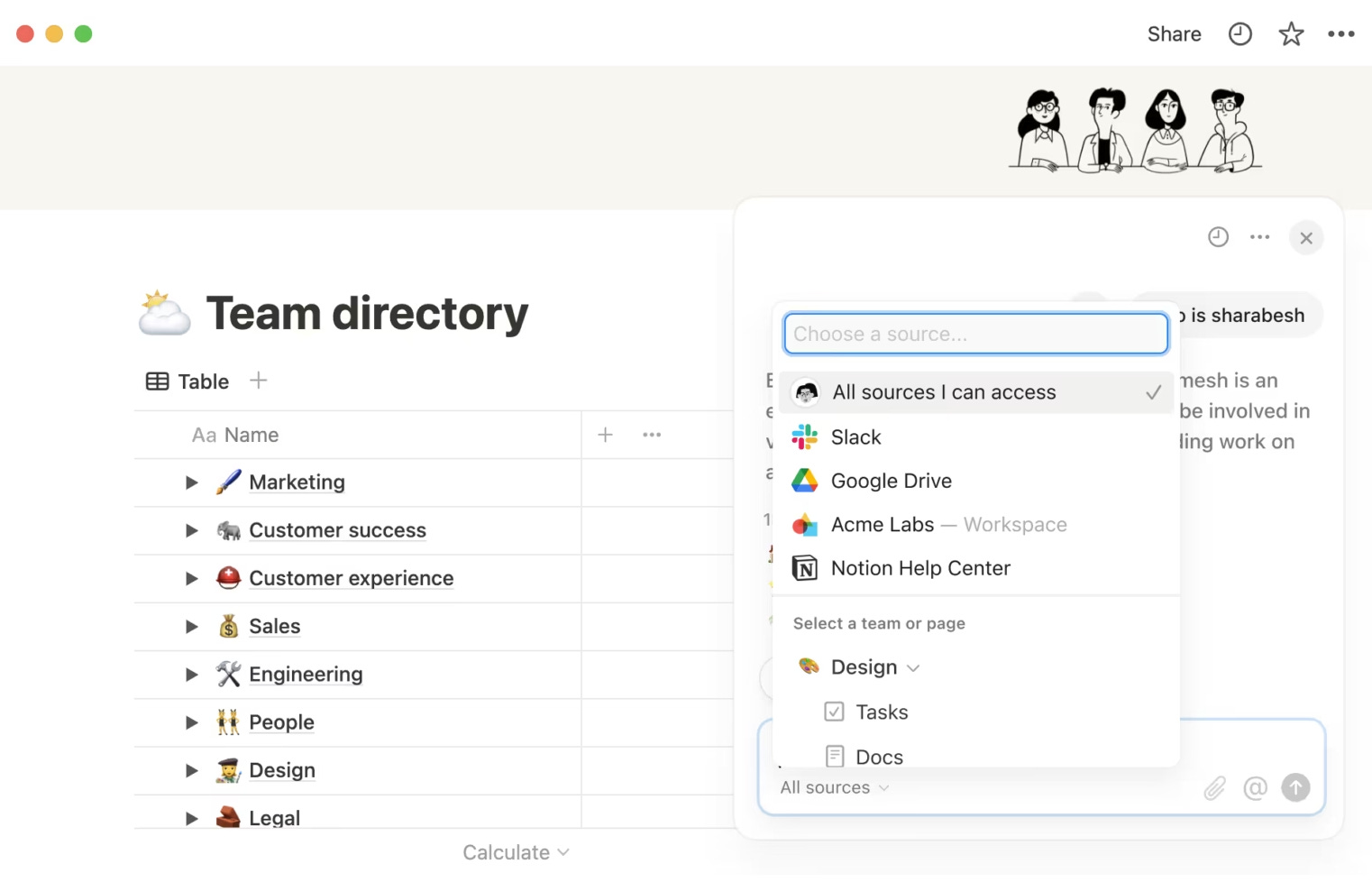Image resolution: width=1372 pixels, height=882 pixels.
Task: Click the team illustration cover image
Action: point(1135,130)
